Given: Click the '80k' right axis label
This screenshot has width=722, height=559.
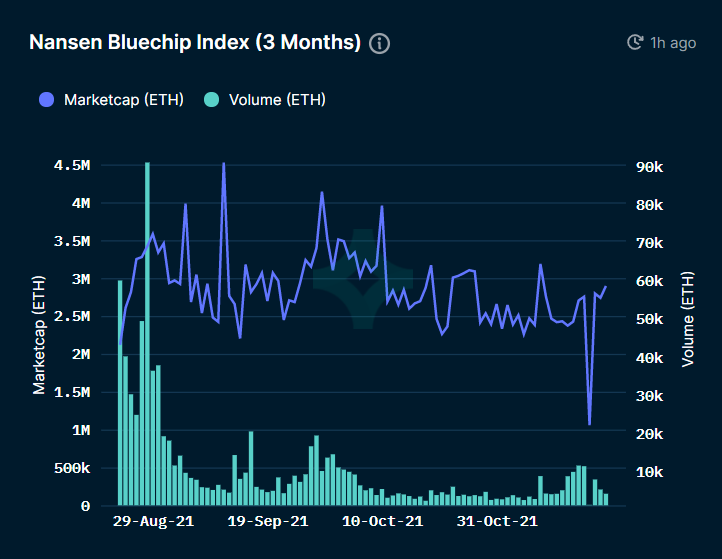Looking at the screenshot, I should tap(649, 205).
